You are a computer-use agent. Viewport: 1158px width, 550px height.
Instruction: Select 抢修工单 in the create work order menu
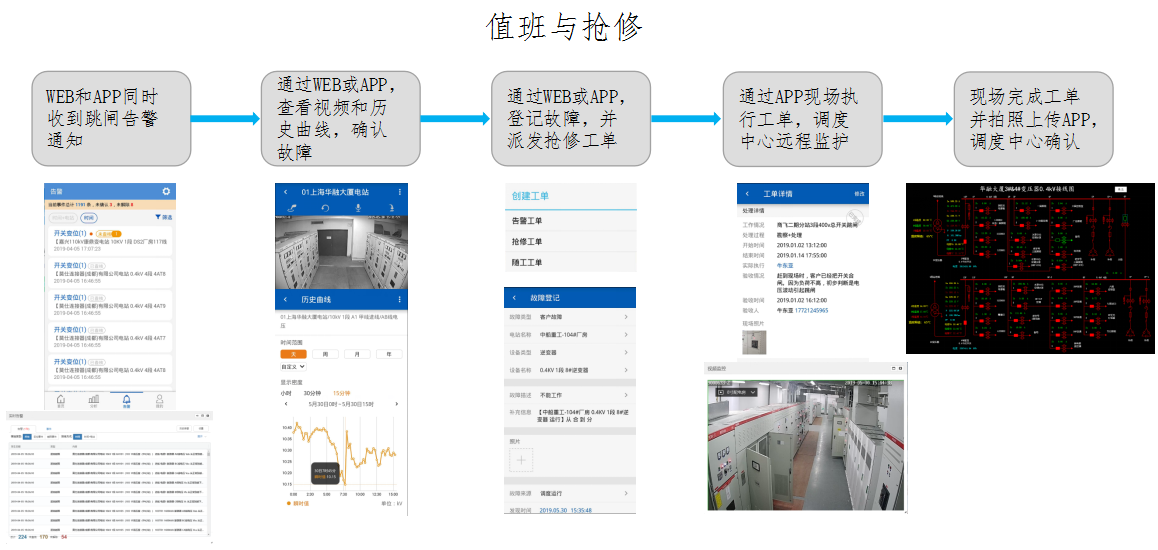click(527, 241)
